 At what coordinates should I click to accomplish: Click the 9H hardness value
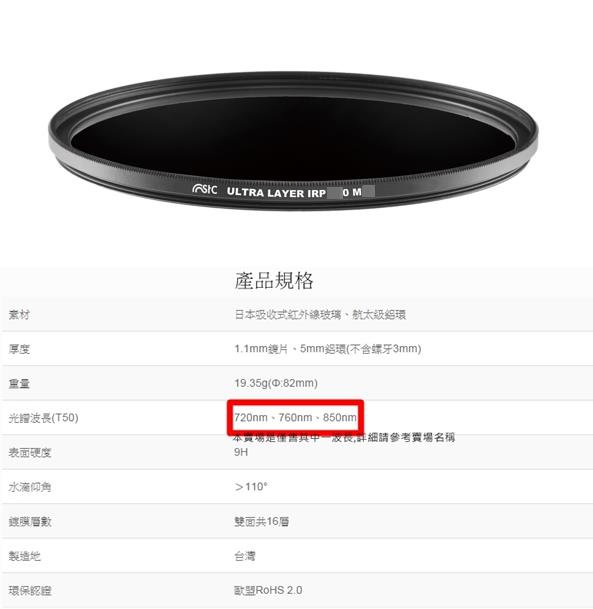[241, 452]
